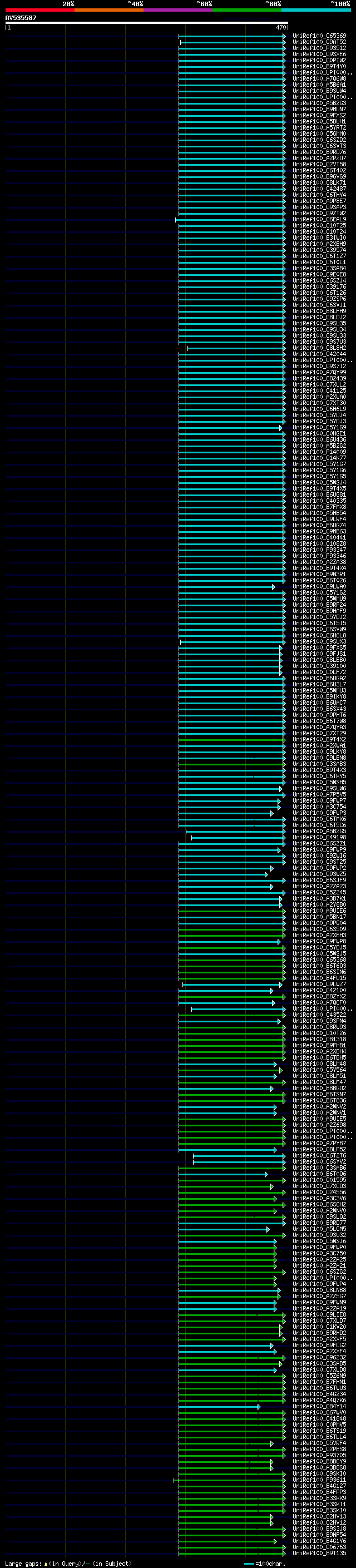Click the white query sequence bar
Screen dimensions: 356x1568
point(147,22)
